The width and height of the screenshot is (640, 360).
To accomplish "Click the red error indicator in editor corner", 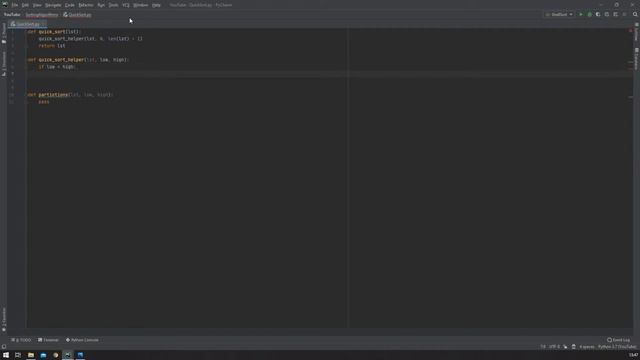I will coord(631,31).
